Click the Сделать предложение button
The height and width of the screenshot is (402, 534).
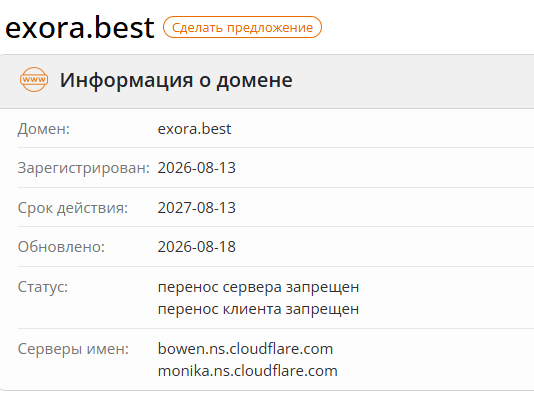tap(242, 27)
